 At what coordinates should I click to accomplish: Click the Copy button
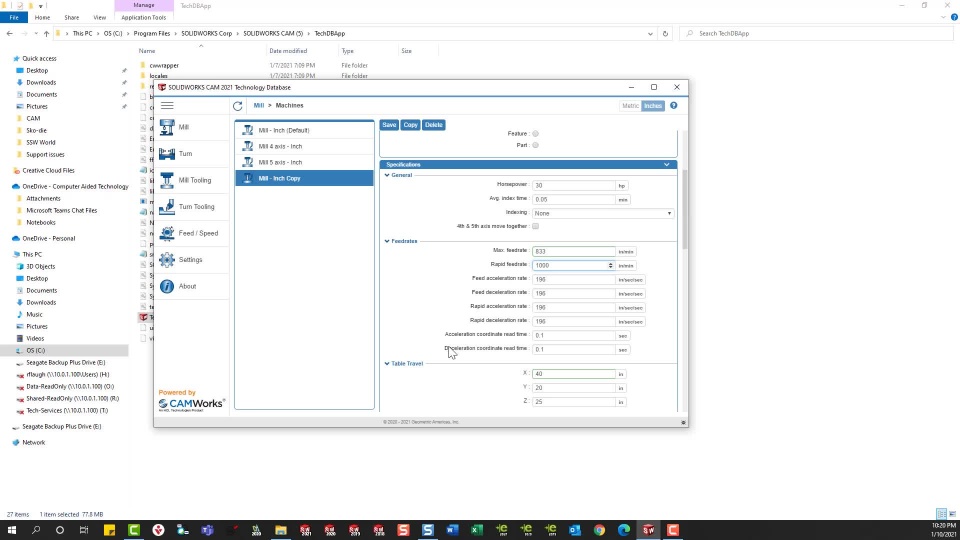tap(410, 125)
